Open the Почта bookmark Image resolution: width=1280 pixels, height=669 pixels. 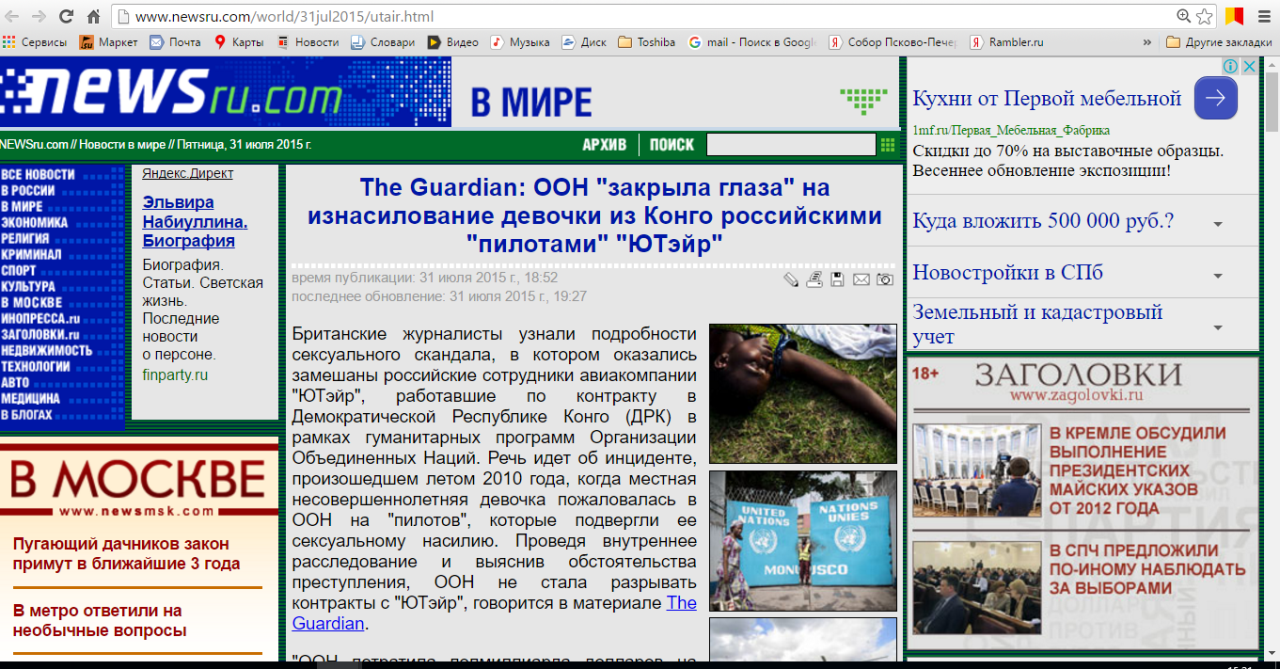click(x=175, y=42)
